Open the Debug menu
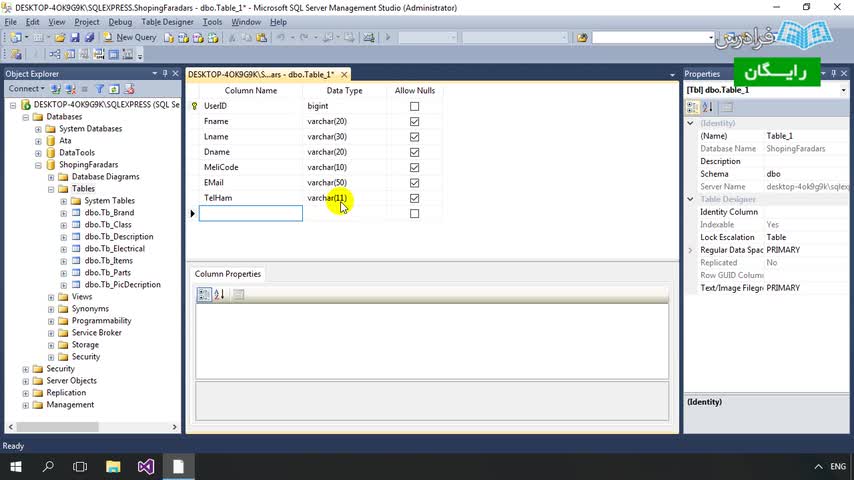Screen dimensions: 854x480 [x=120, y=22]
